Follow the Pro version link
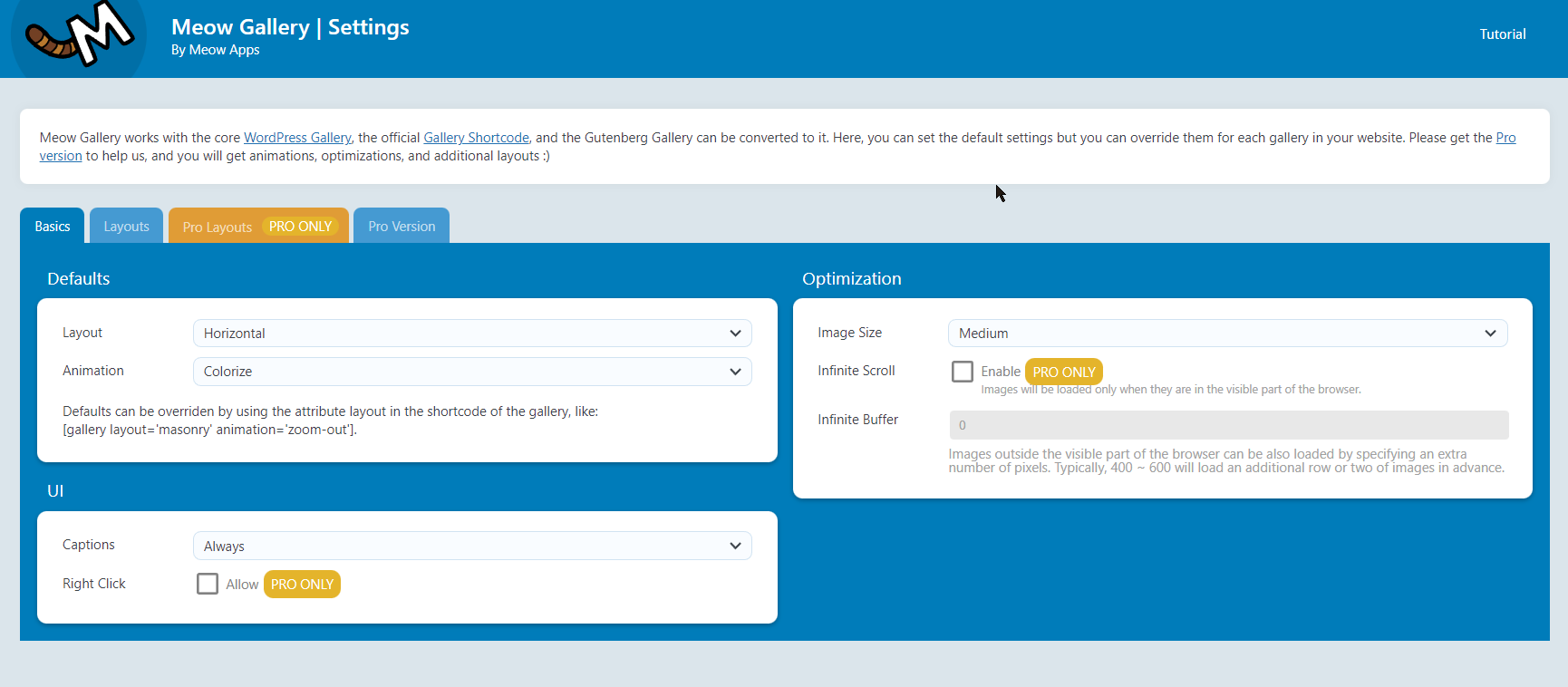1568x687 pixels. (1505, 138)
